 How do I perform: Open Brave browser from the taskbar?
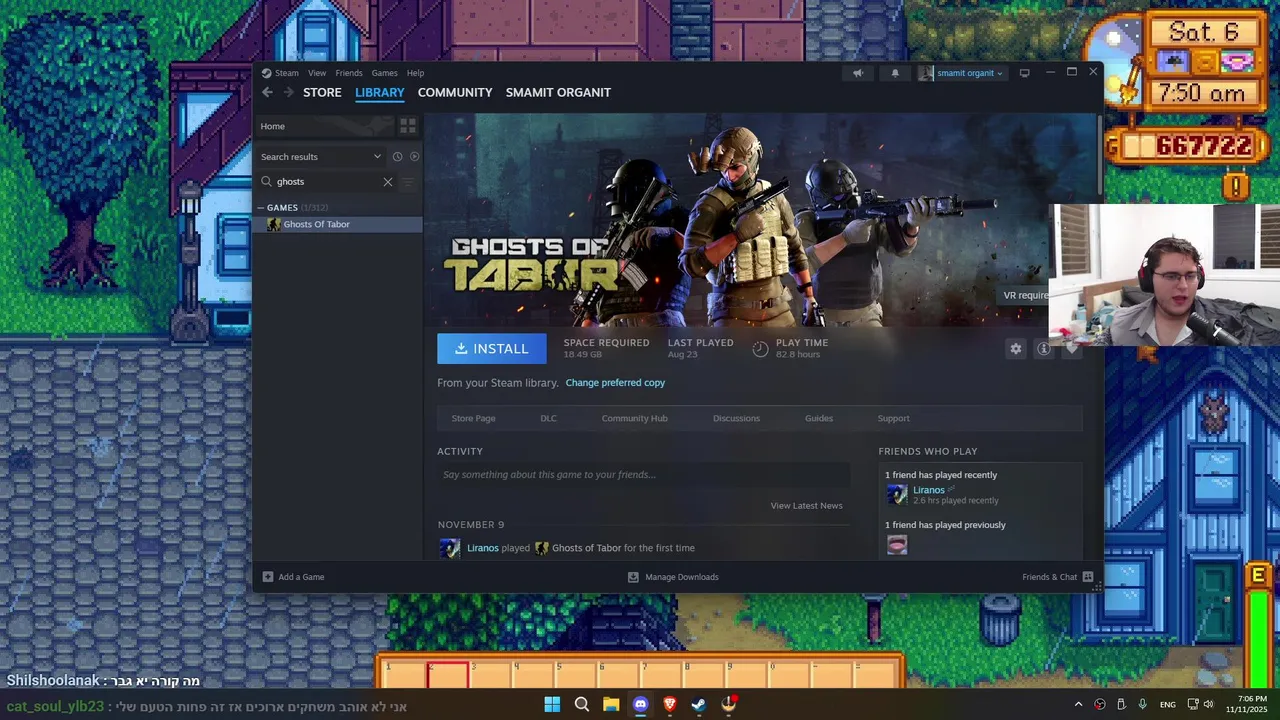click(x=670, y=705)
